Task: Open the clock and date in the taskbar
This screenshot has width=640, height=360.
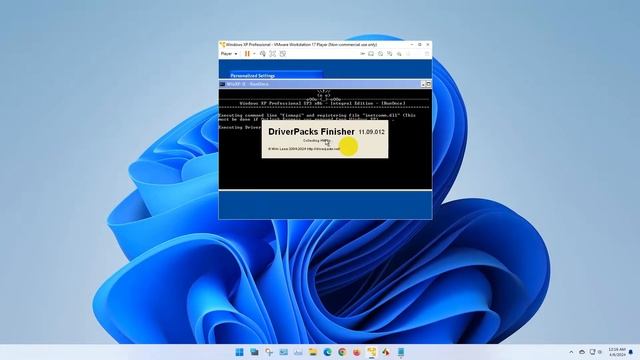Action: (617, 352)
